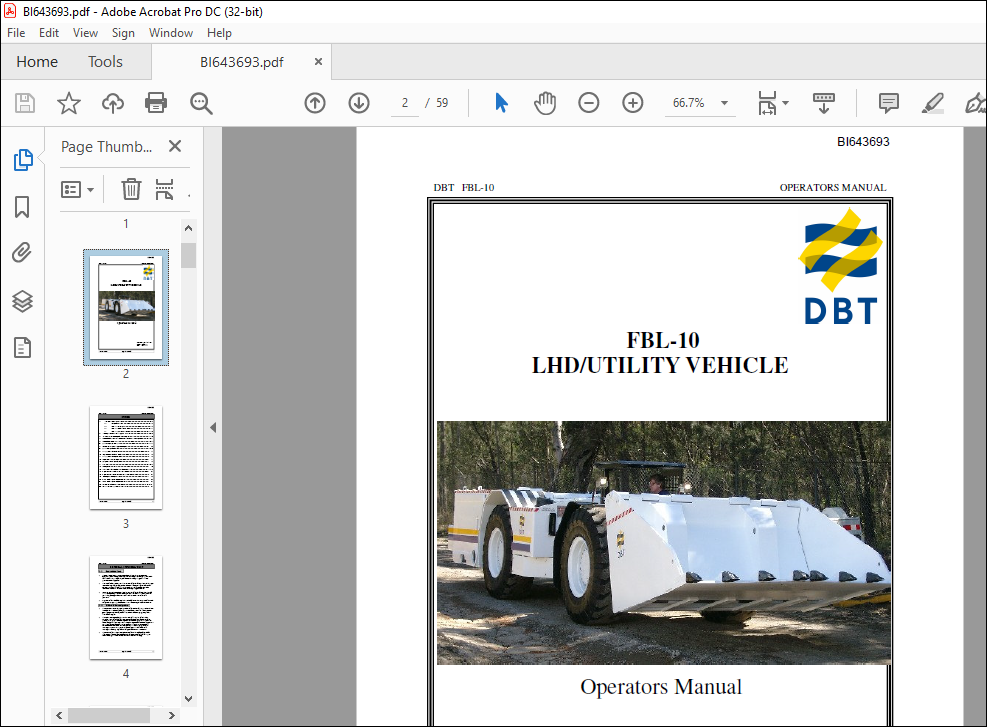Zoom out with the minus button

click(x=589, y=103)
